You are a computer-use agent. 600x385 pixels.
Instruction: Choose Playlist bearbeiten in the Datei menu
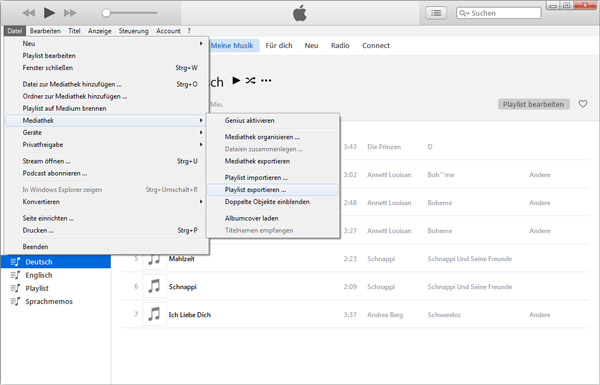click(x=106, y=55)
